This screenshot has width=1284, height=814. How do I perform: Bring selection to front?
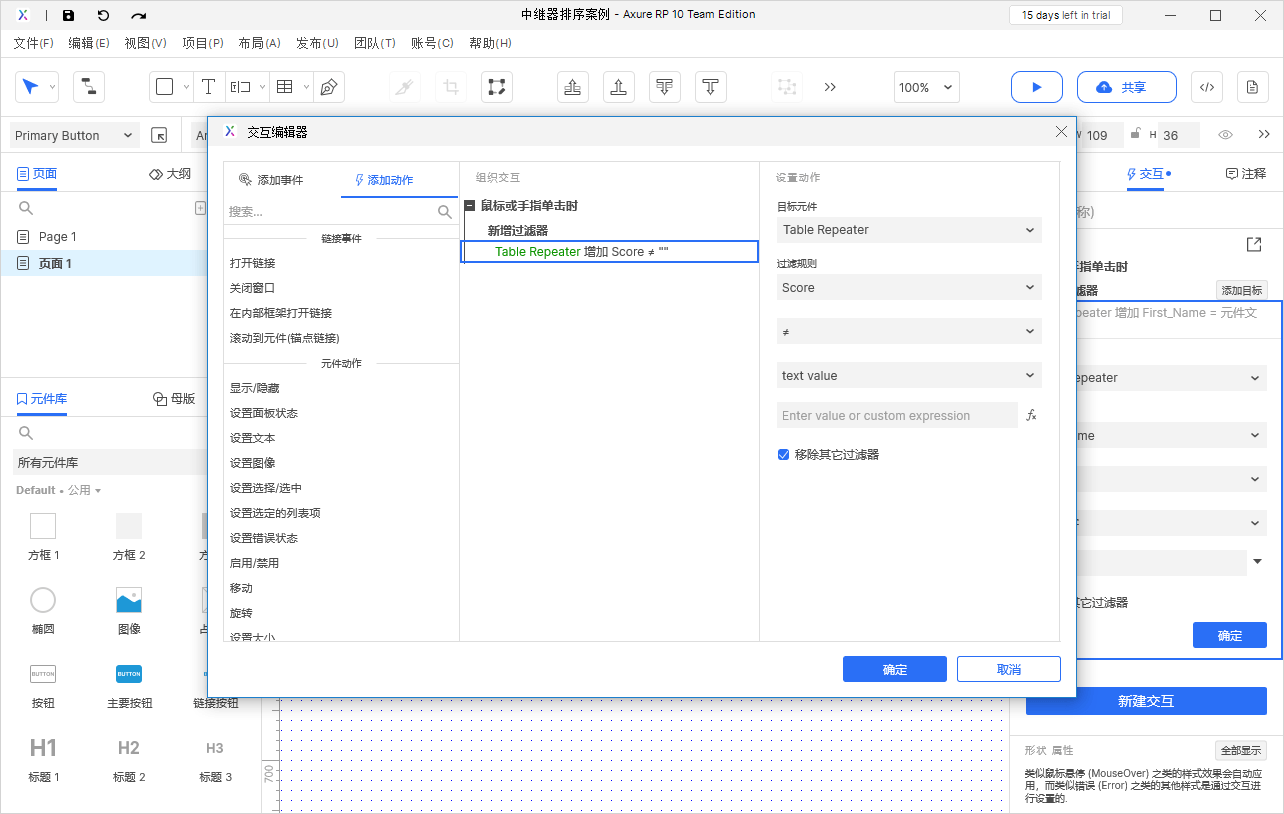point(573,87)
